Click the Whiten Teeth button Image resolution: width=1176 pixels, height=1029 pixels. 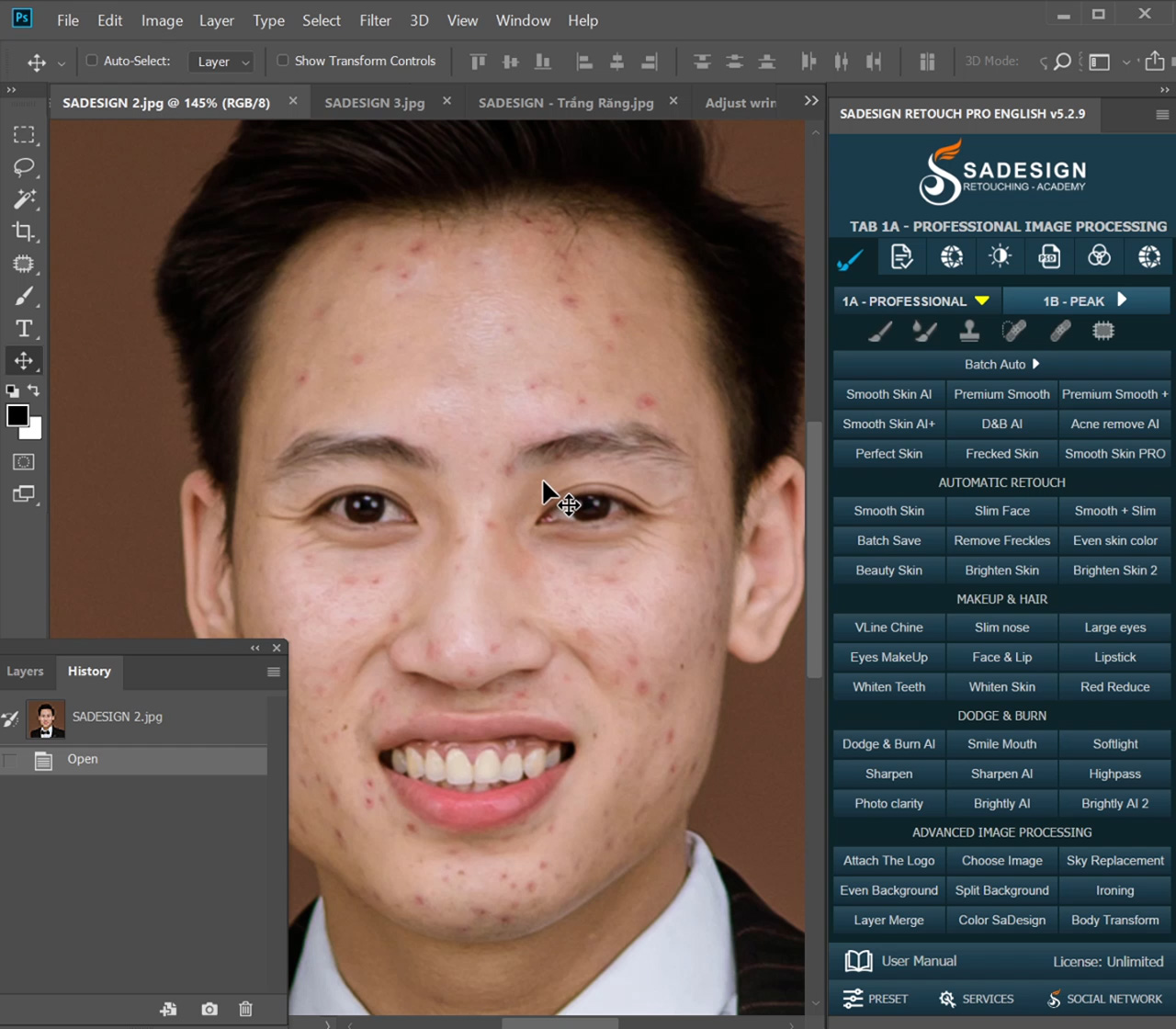pos(888,686)
